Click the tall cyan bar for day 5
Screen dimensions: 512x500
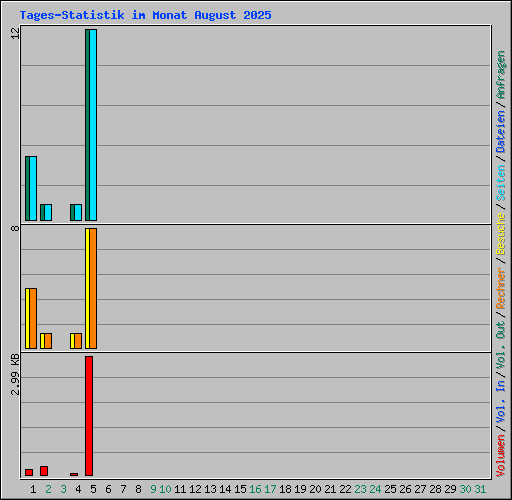coord(93,125)
